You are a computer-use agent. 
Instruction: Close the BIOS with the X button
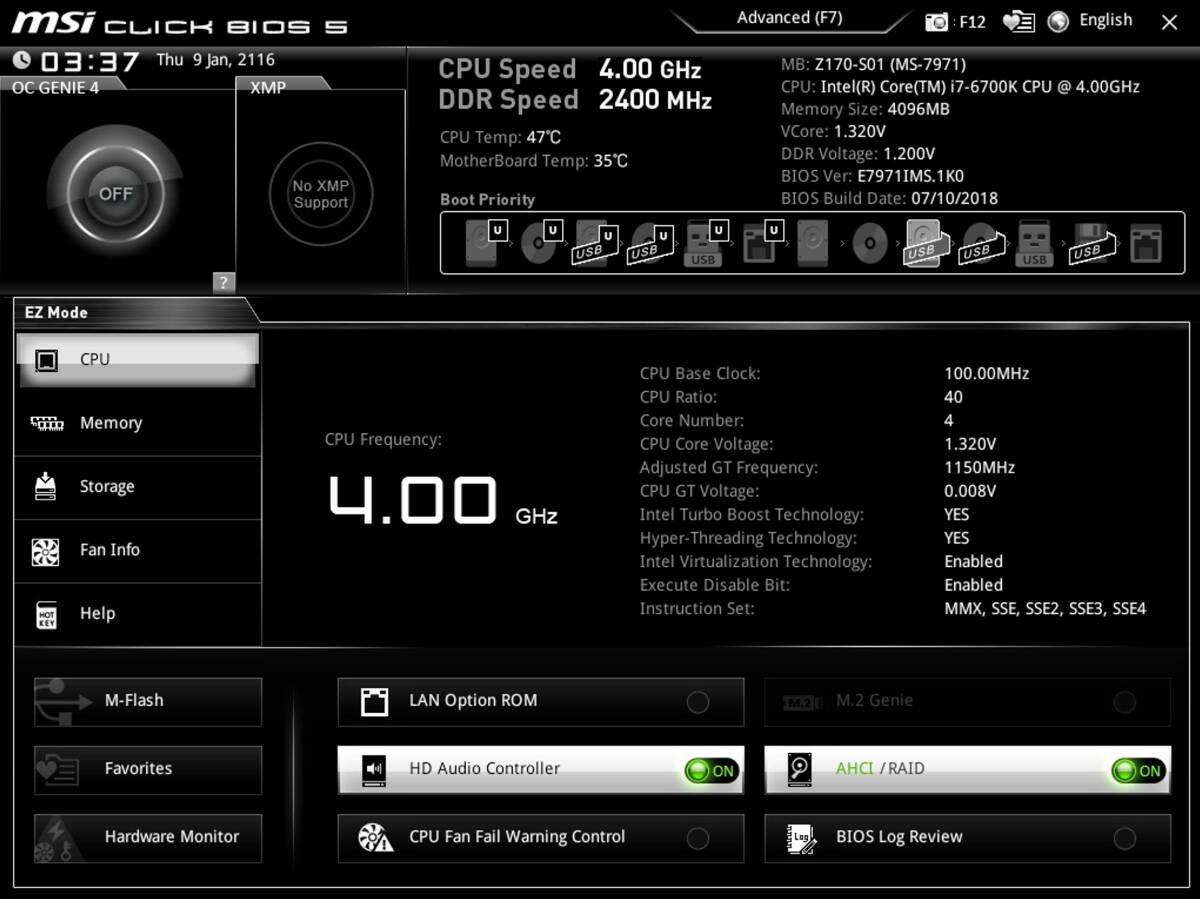(1169, 21)
